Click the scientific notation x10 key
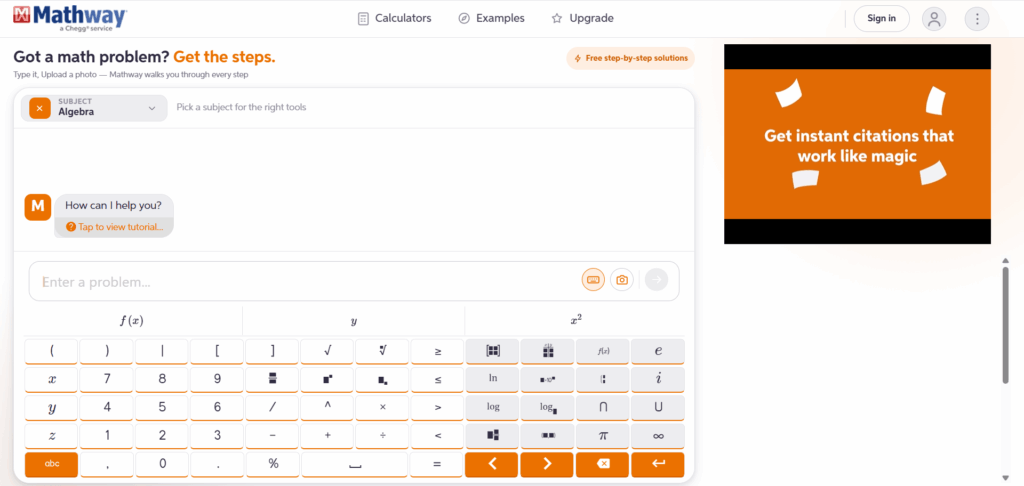 [x=548, y=380]
